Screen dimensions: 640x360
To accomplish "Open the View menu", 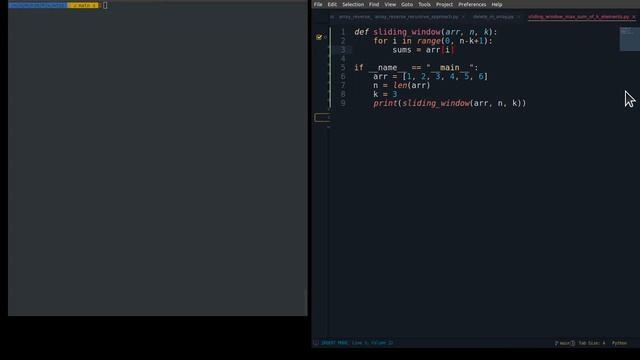I will [x=390, y=4].
